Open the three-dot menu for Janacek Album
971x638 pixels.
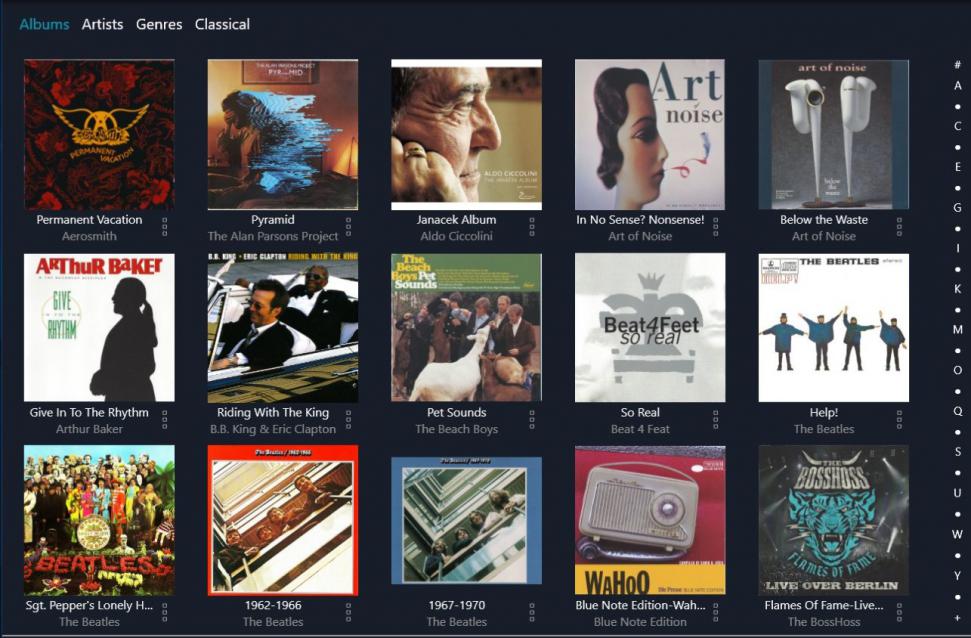[x=532, y=227]
